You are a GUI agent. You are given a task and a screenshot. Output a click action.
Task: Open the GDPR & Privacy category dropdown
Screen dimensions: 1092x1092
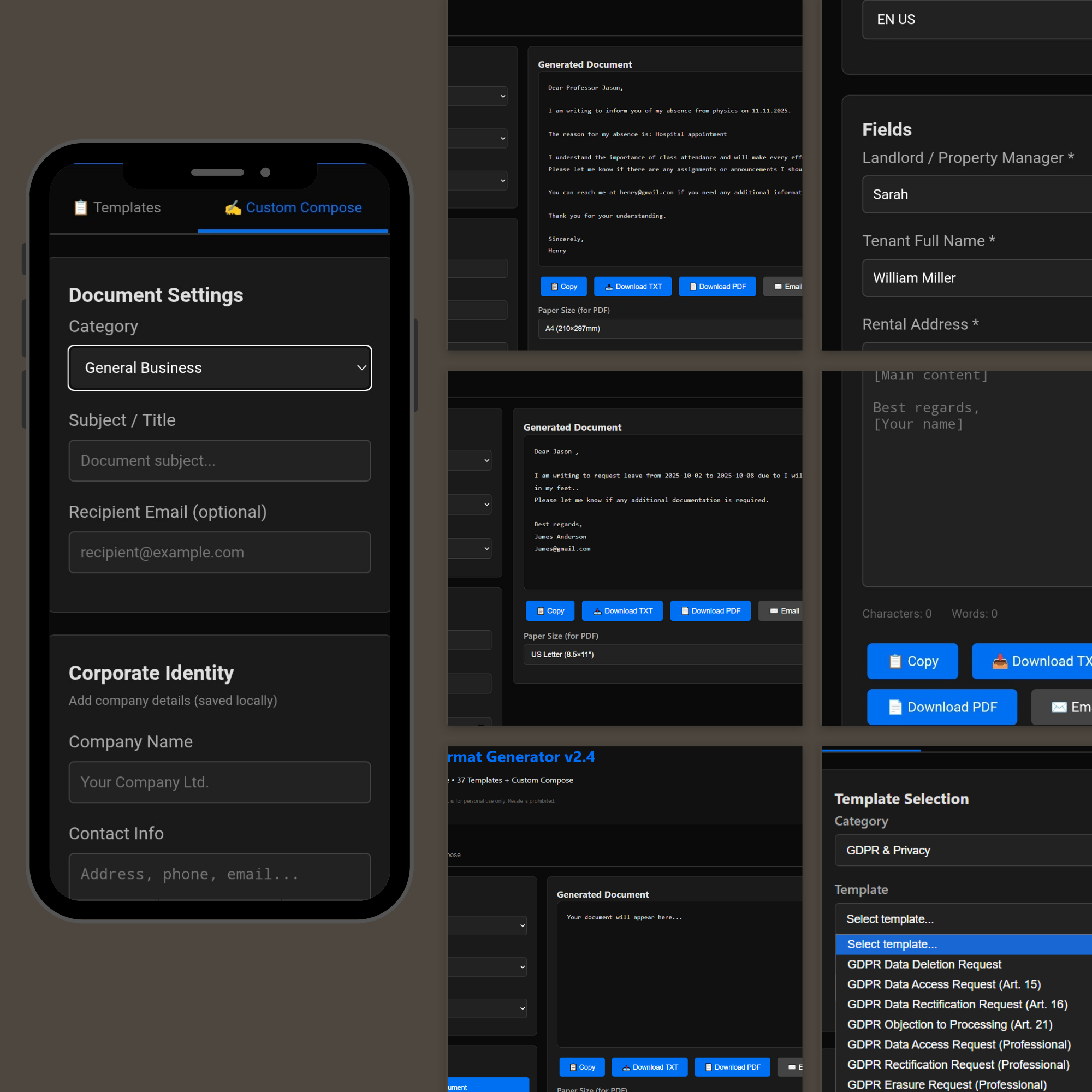click(961, 850)
